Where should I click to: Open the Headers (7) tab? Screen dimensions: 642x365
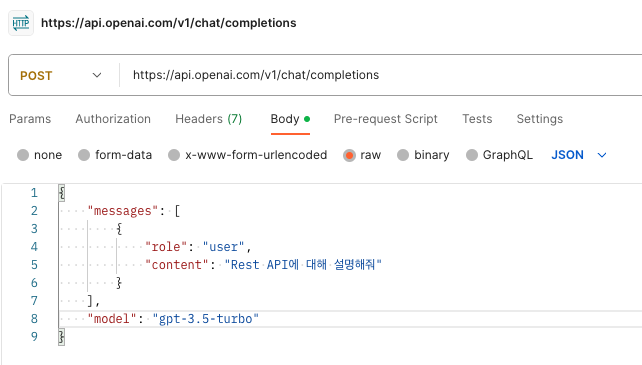(x=208, y=119)
